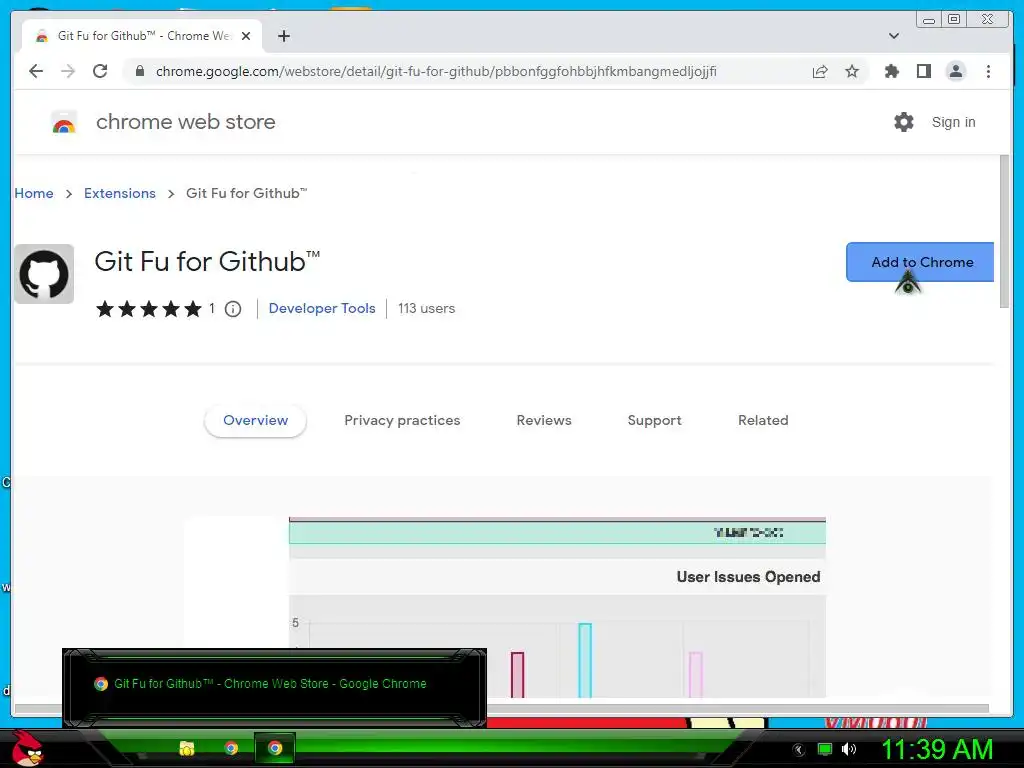
Task: Click the 11:39 AM clock
Action: [937, 749]
